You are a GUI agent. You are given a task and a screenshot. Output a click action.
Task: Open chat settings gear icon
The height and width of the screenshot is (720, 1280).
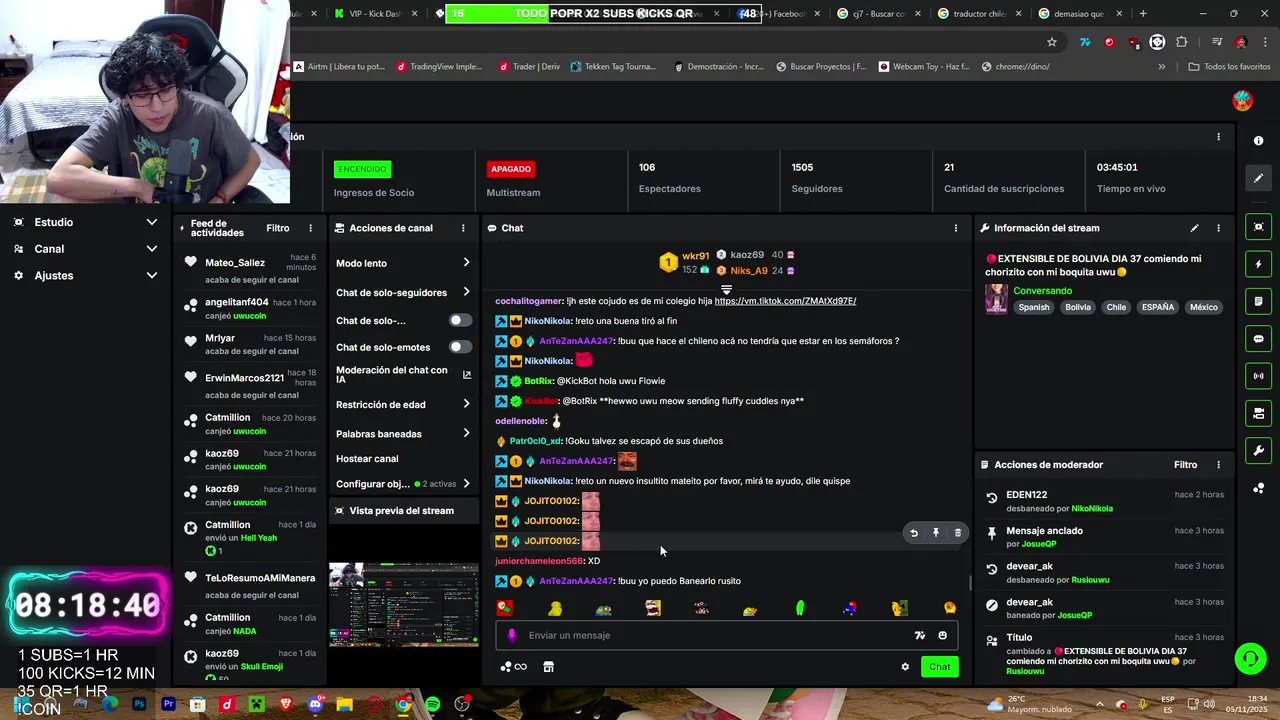(x=905, y=667)
